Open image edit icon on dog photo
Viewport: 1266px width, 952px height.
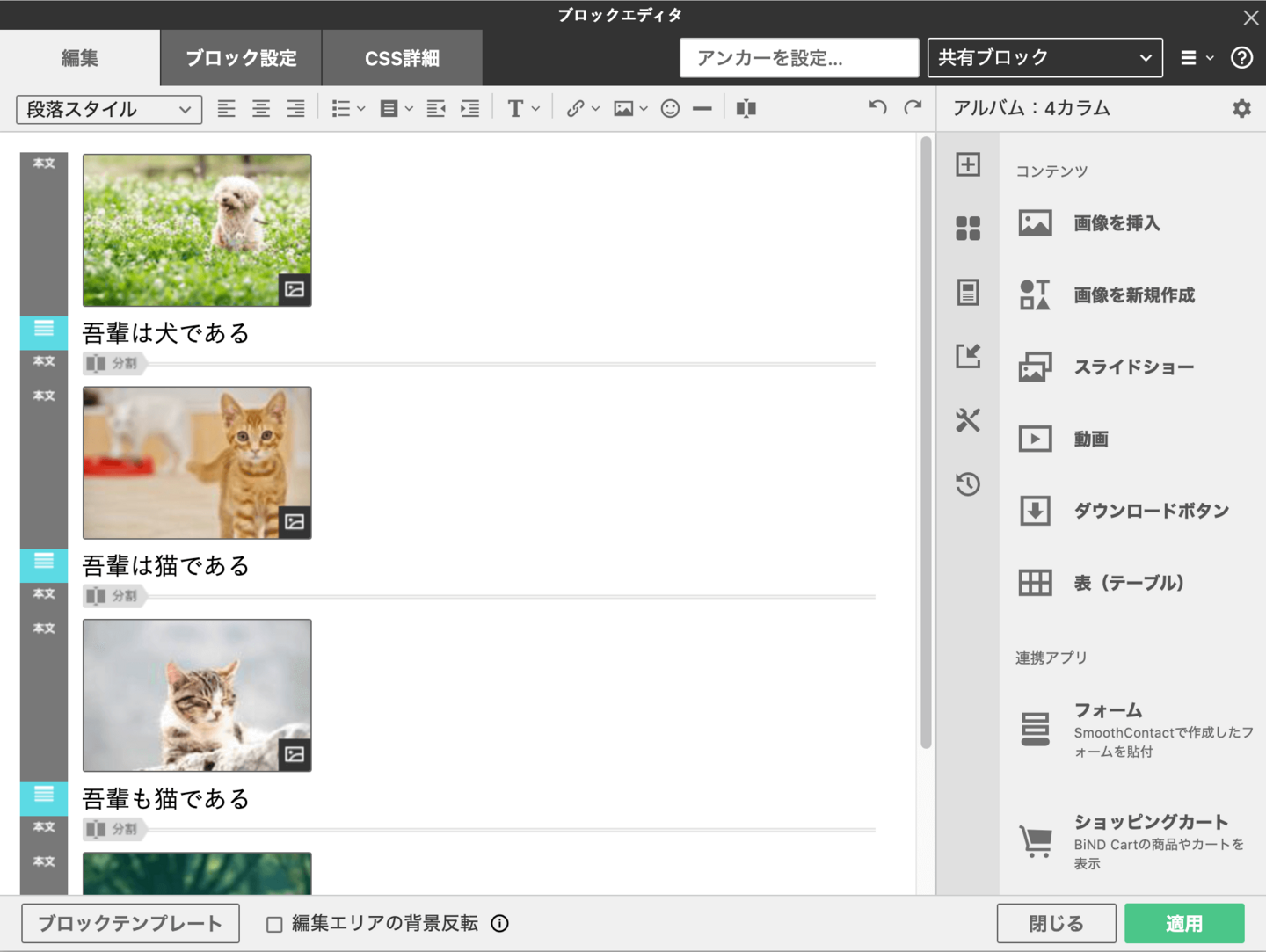point(295,289)
